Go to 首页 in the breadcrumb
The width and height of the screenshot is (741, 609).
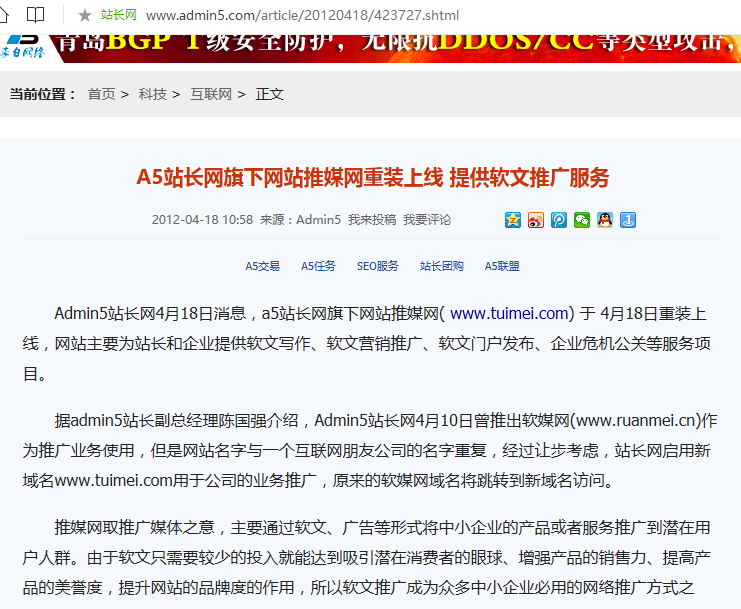101,94
